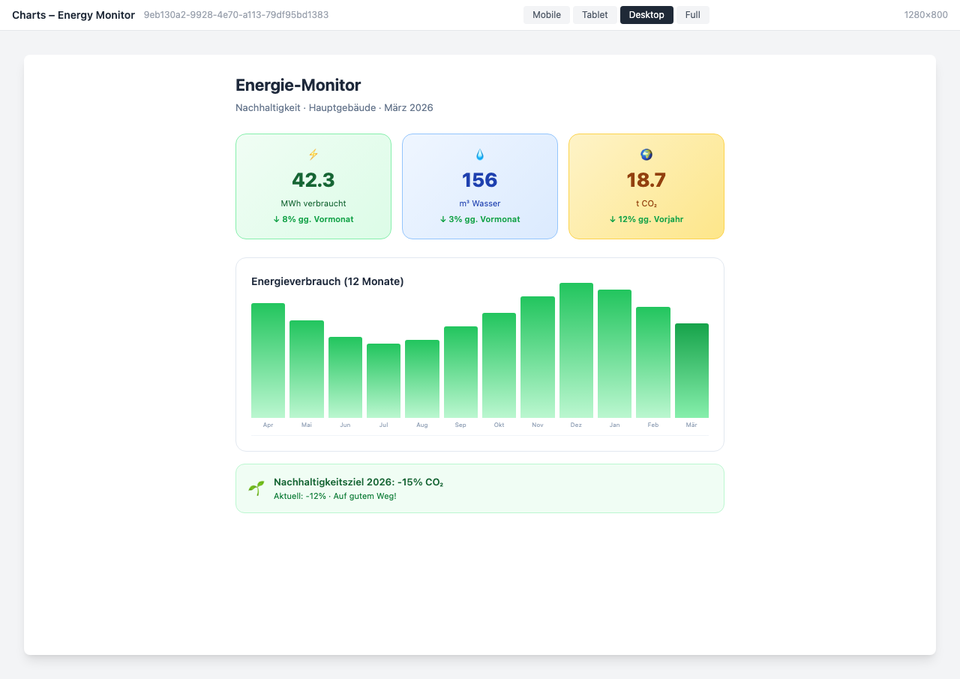960x679 pixels.
Task: Click the globe CO₂ icon
Action: (646, 154)
